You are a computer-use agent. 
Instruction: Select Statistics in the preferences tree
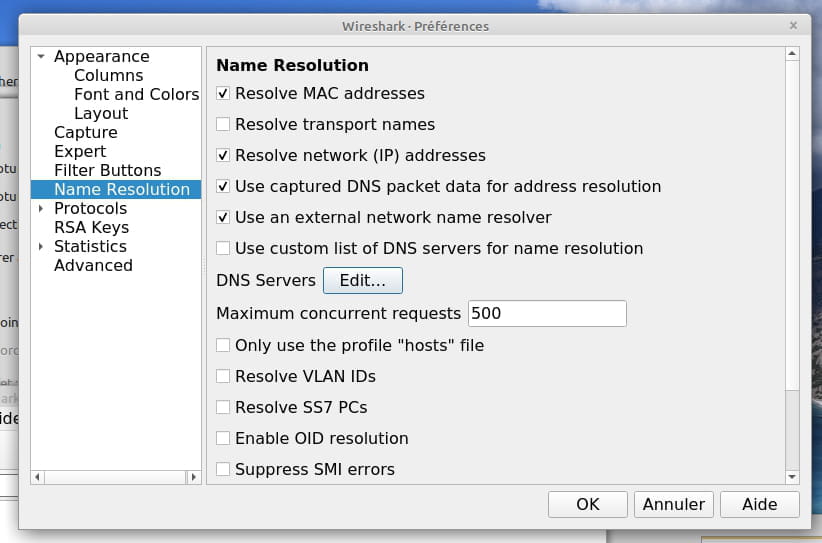[90, 246]
